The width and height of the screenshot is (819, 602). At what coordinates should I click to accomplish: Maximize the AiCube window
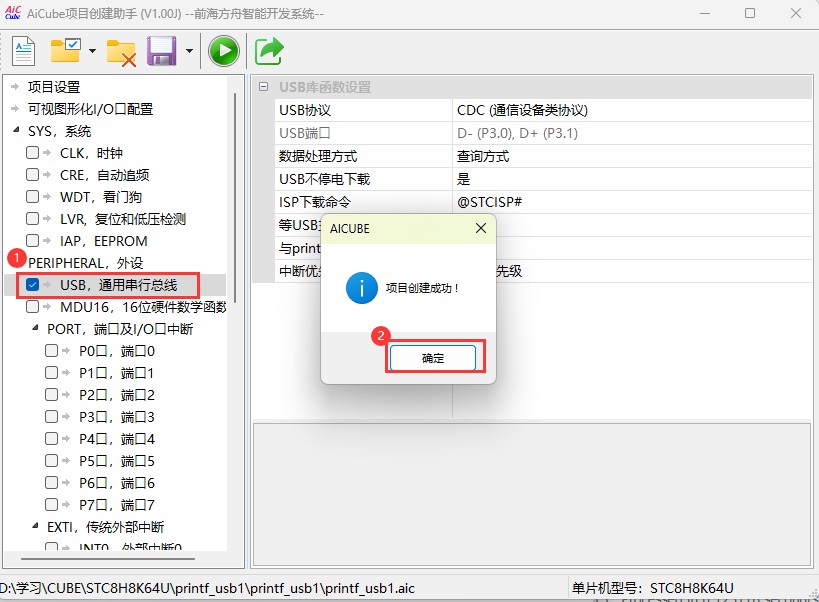[750, 13]
